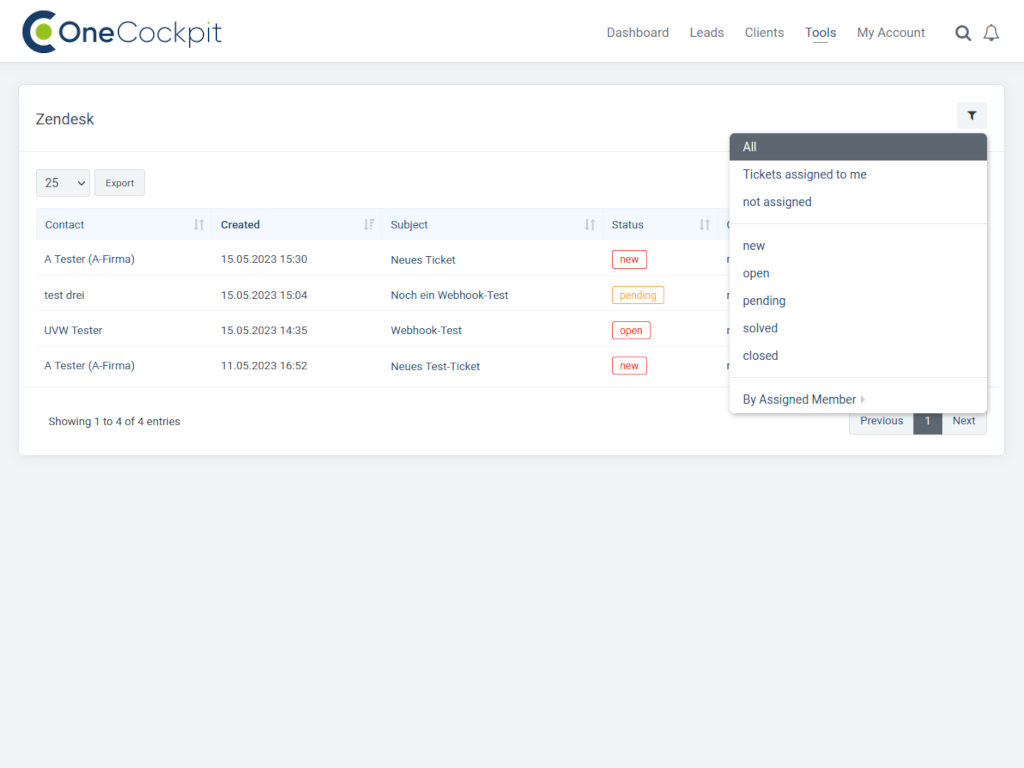Open notifications bell icon

click(991, 33)
